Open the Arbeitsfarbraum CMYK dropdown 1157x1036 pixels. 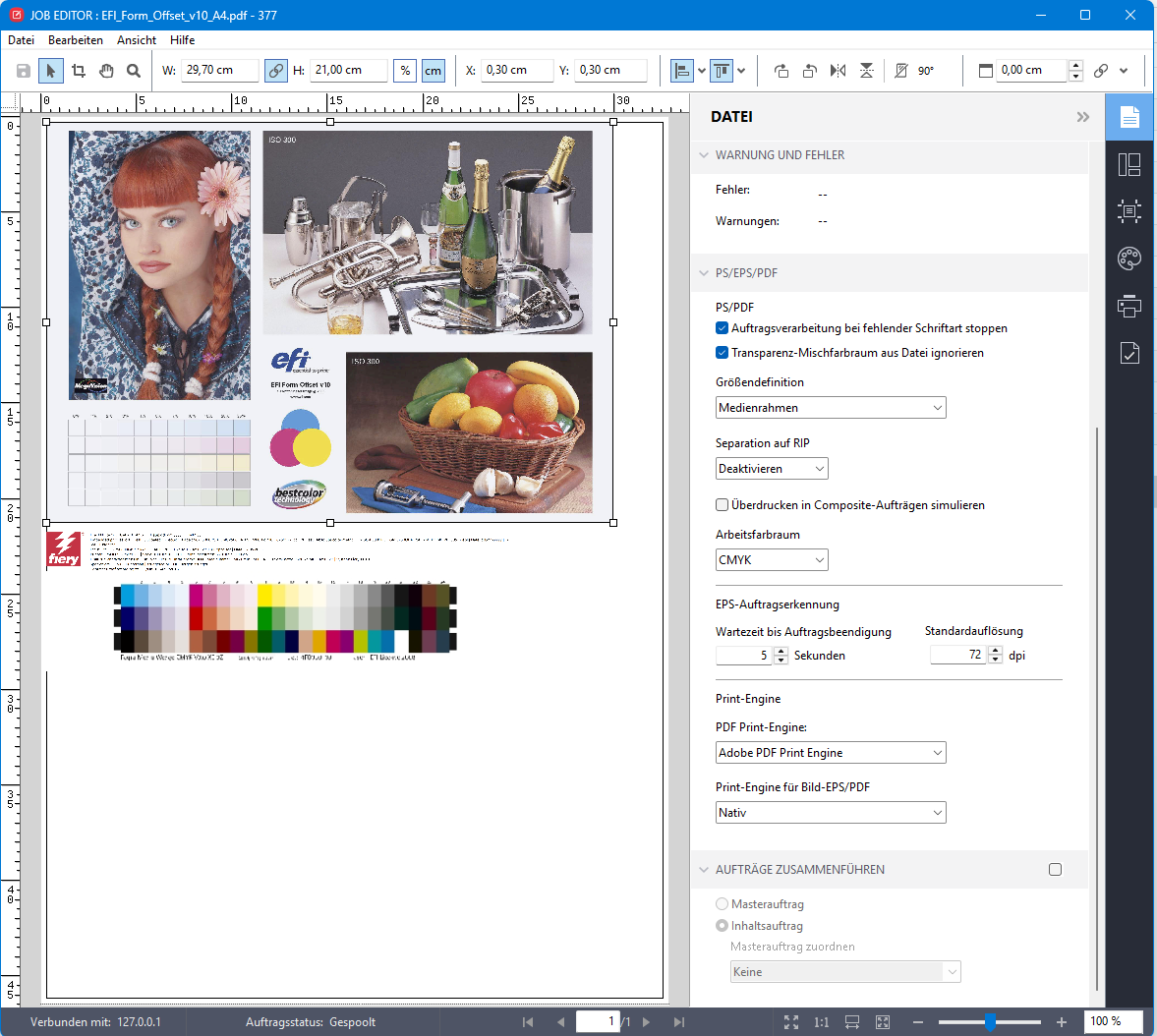pos(772,560)
